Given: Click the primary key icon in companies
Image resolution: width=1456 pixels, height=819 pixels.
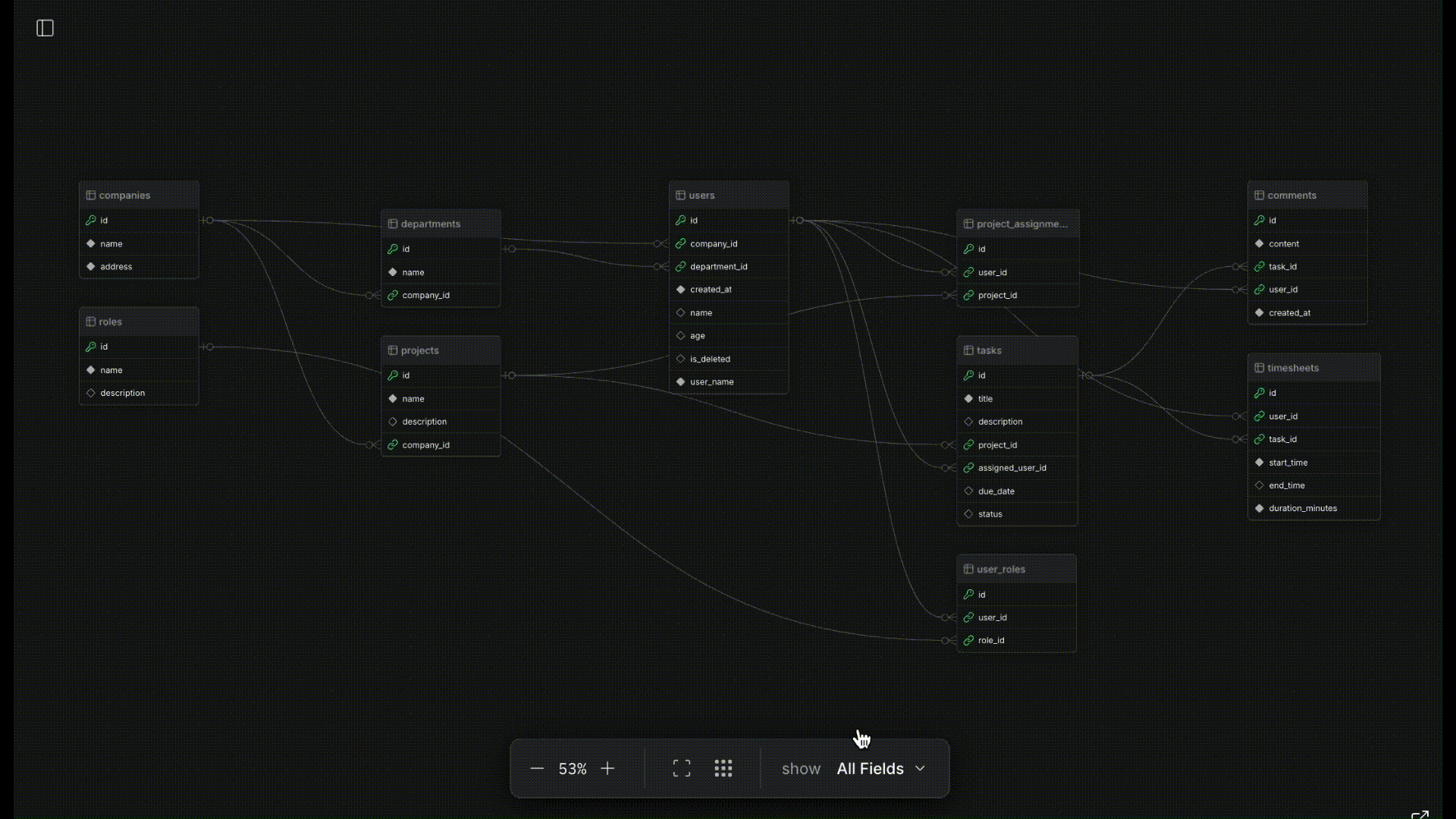Looking at the screenshot, I should tap(91, 220).
